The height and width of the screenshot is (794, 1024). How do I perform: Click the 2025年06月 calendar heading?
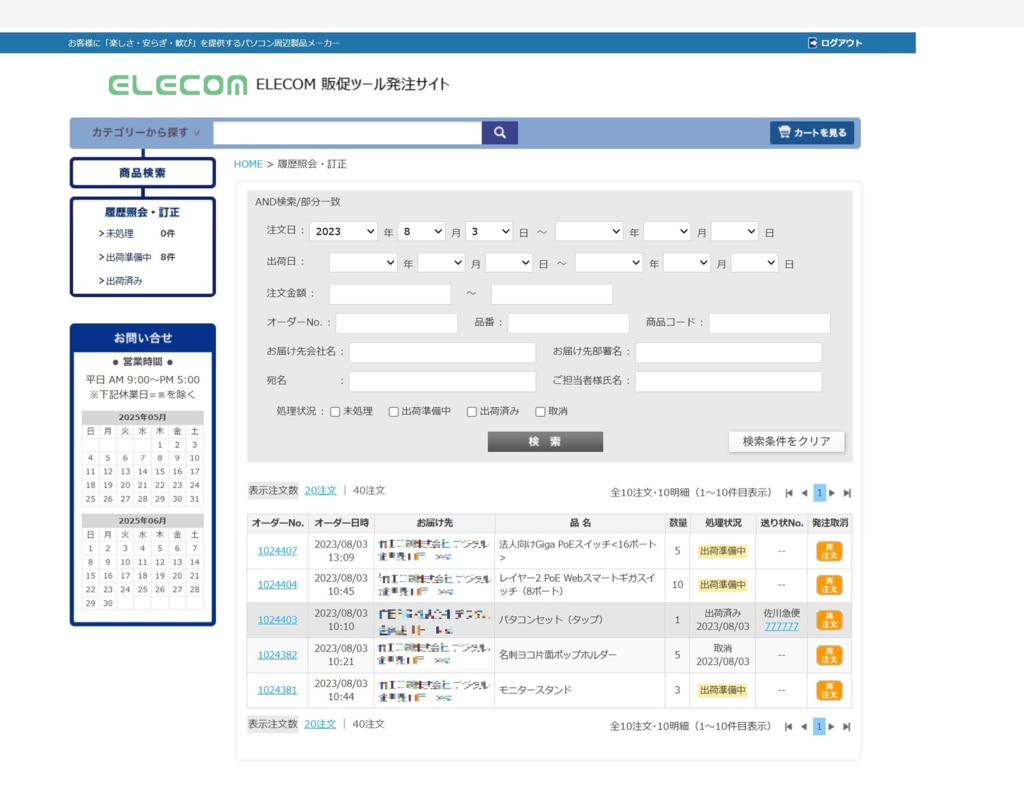click(x=142, y=521)
